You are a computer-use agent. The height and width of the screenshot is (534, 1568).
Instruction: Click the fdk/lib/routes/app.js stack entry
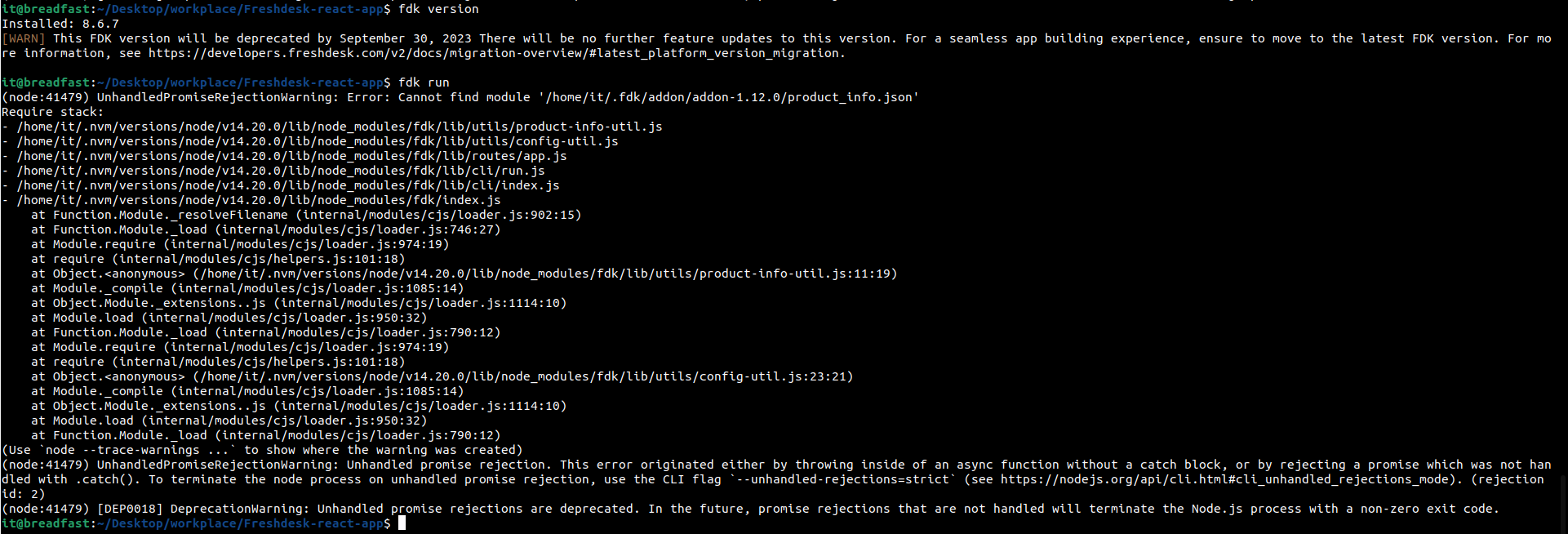(291, 156)
